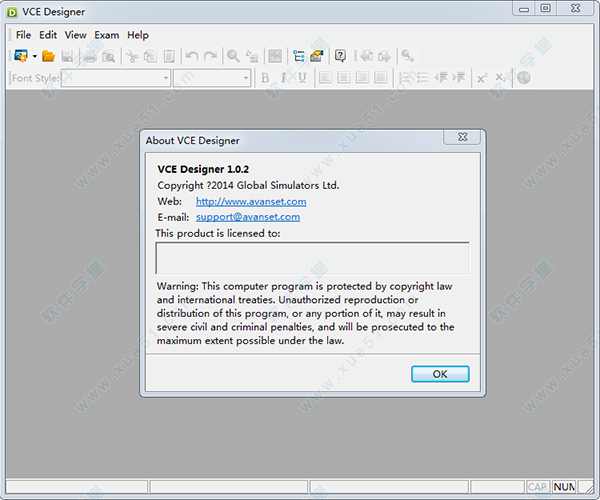
Task: Click the exam tree structure icon
Action: [298, 56]
